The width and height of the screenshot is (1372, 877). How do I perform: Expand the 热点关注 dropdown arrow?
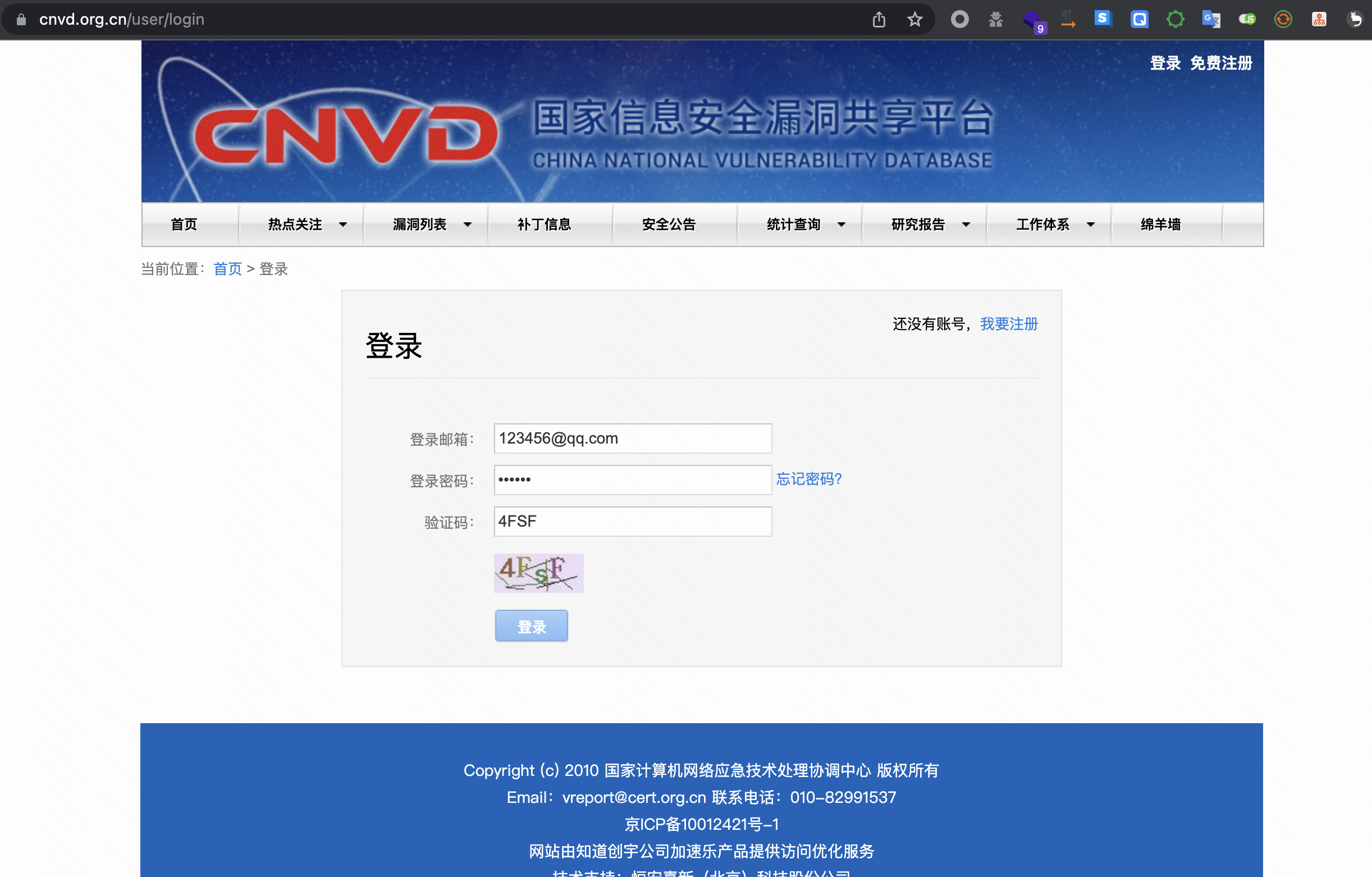(343, 225)
